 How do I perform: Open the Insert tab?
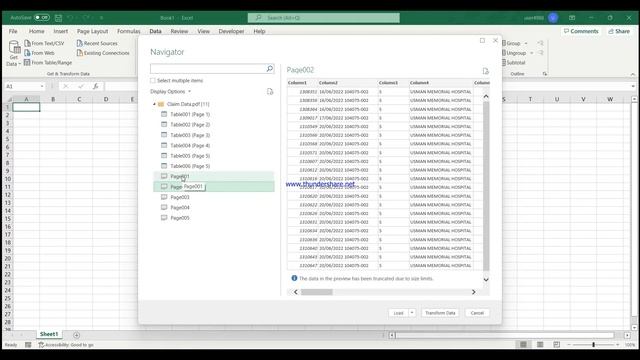(61, 31)
